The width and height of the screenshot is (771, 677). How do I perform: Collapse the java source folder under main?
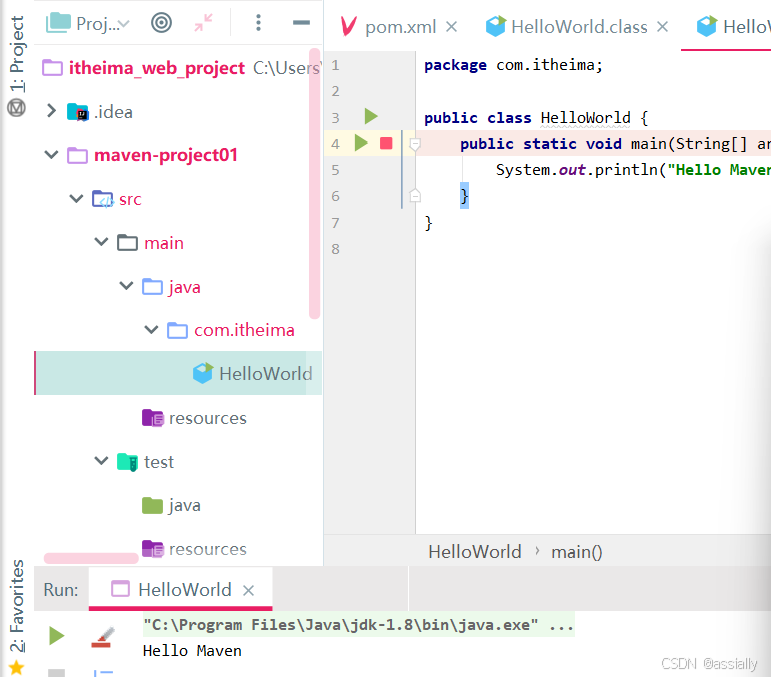tap(126, 286)
